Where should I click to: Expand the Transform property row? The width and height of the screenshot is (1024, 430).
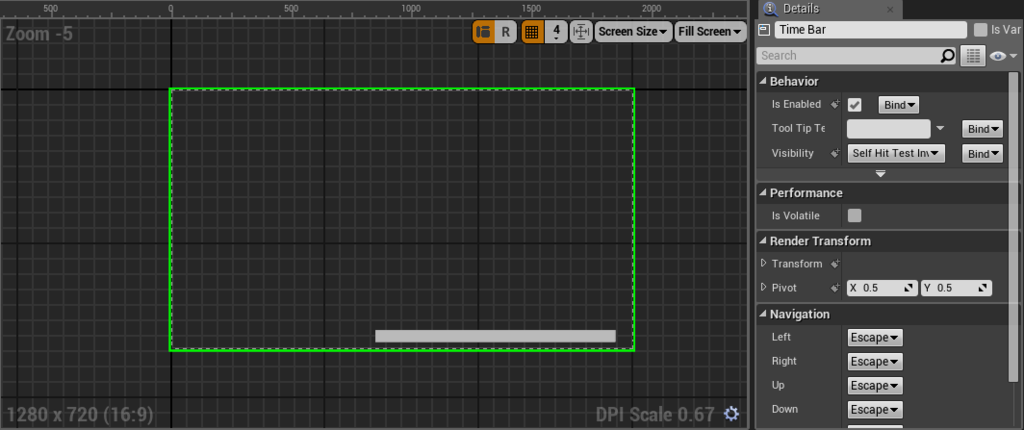pyautogui.click(x=763, y=263)
